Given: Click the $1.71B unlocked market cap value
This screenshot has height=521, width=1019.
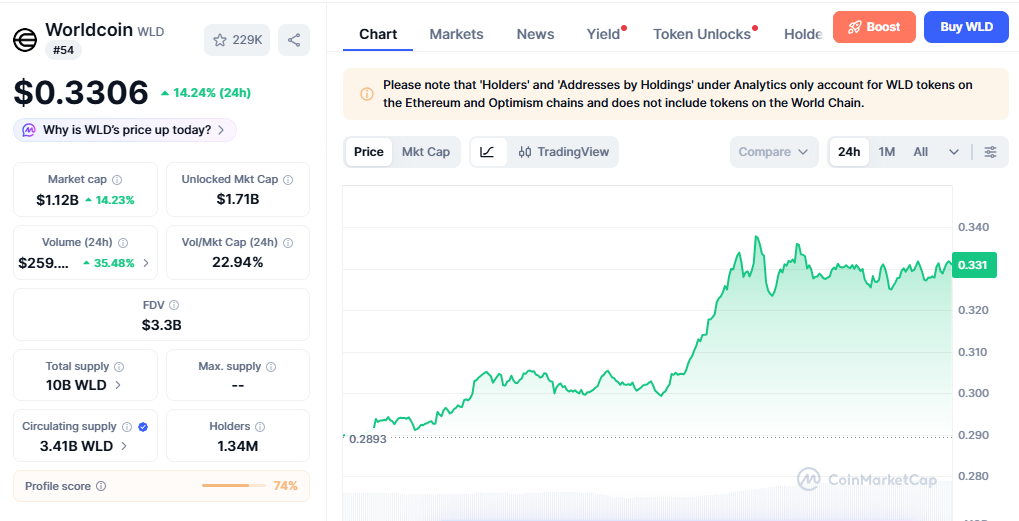Looking at the screenshot, I should pyautogui.click(x=238, y=199).
